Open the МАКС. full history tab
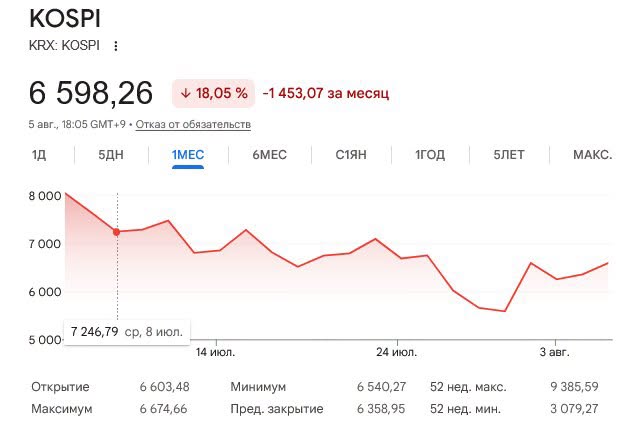 coord(592,155)
